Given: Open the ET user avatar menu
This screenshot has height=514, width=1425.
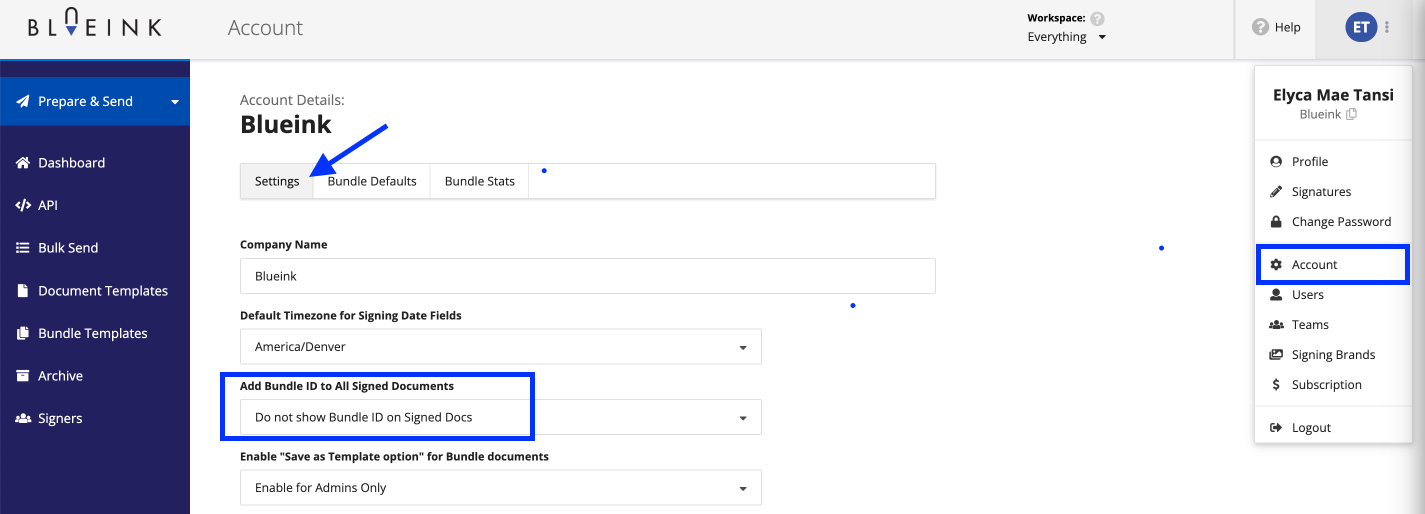Looking at the screenshot, I should point(1361,27).
